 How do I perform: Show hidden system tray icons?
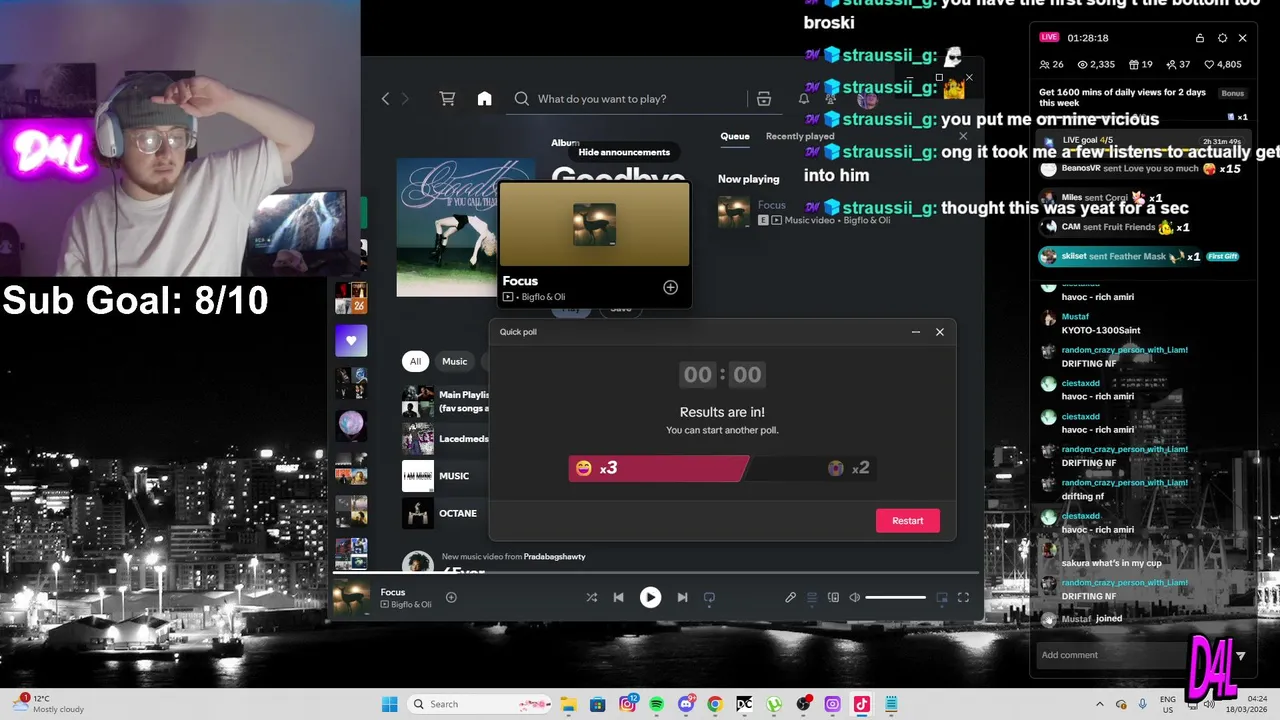click(x=1100, y=704)
